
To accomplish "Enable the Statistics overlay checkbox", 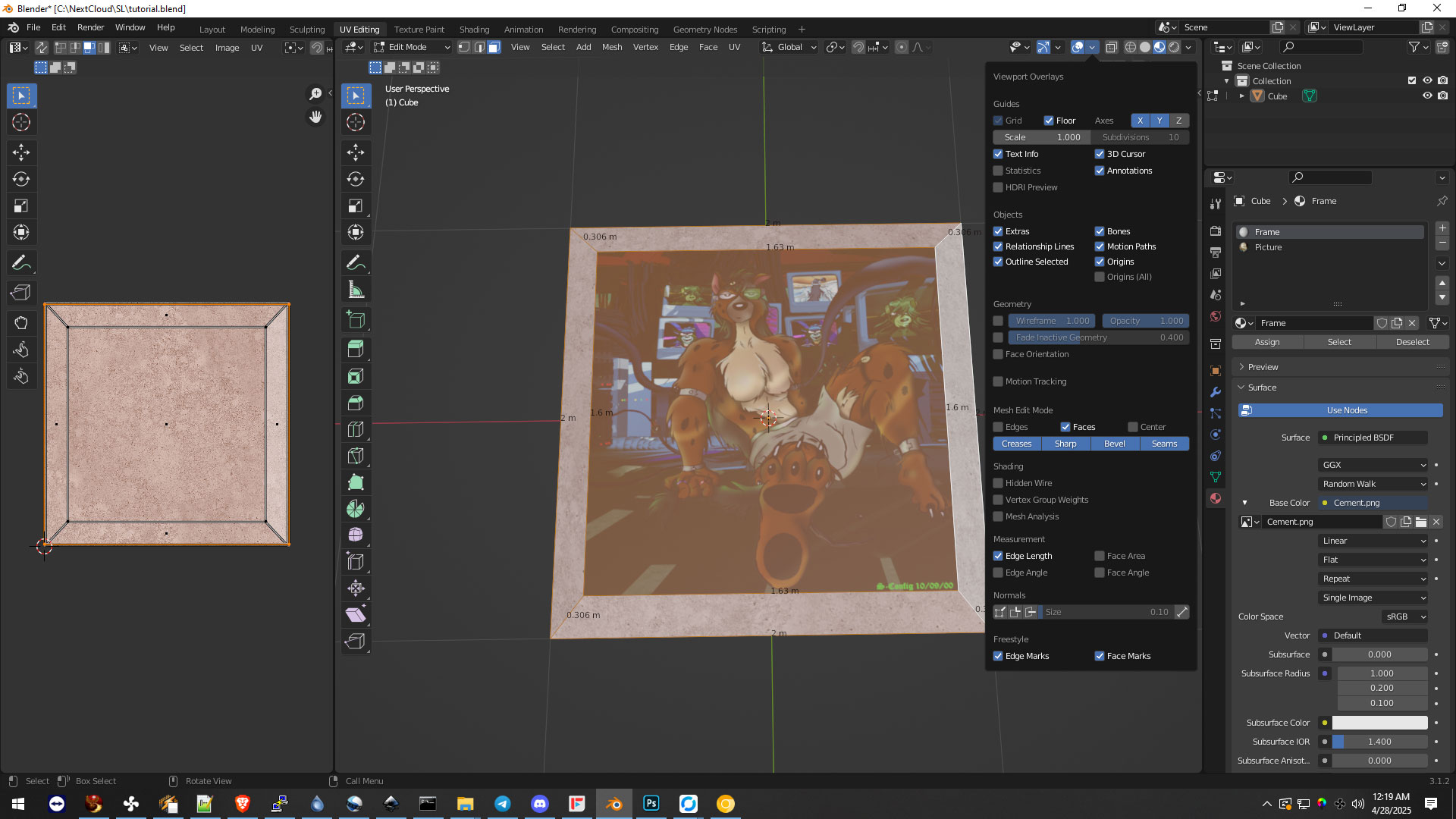I will 998,171.
